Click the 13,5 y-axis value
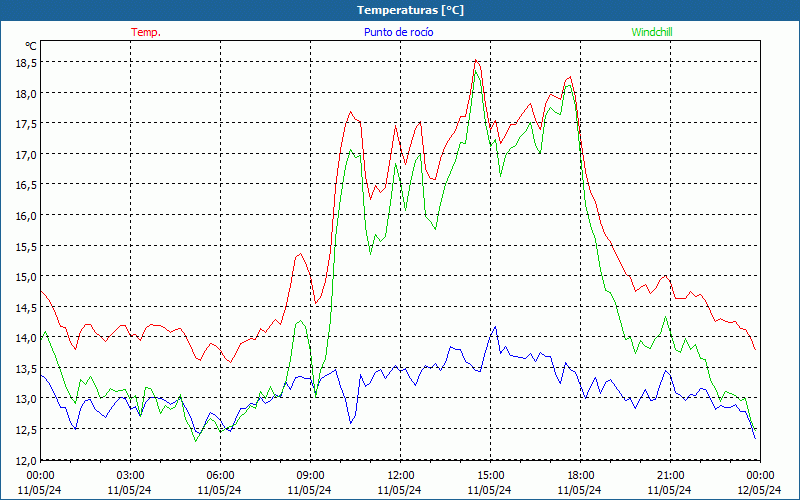The image size is (800, 500). [28, 368]
